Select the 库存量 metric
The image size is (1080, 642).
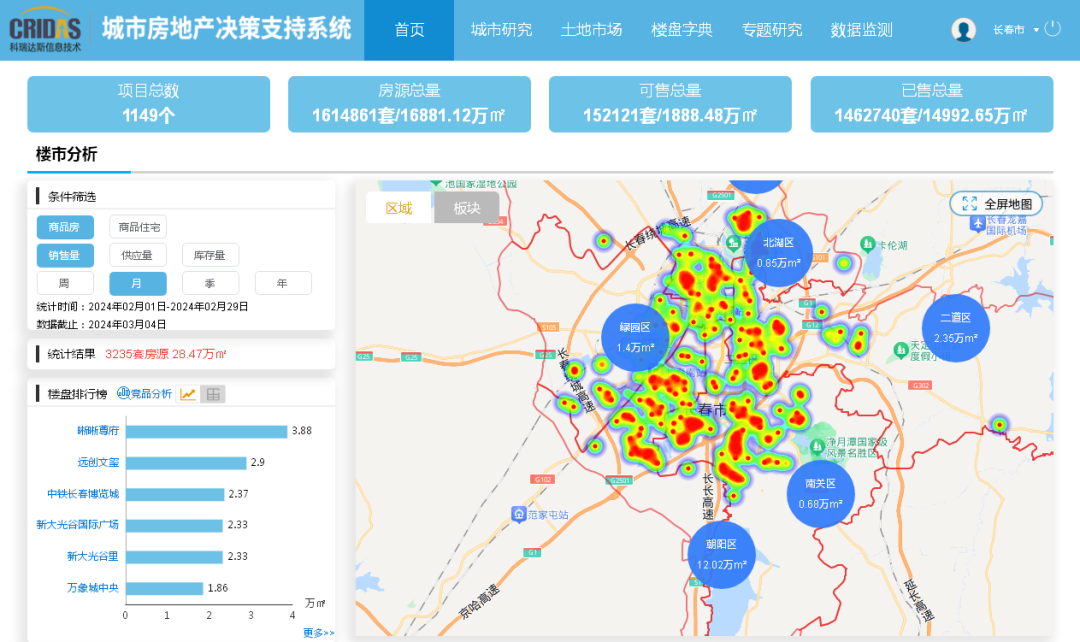[x=210, y=255]
